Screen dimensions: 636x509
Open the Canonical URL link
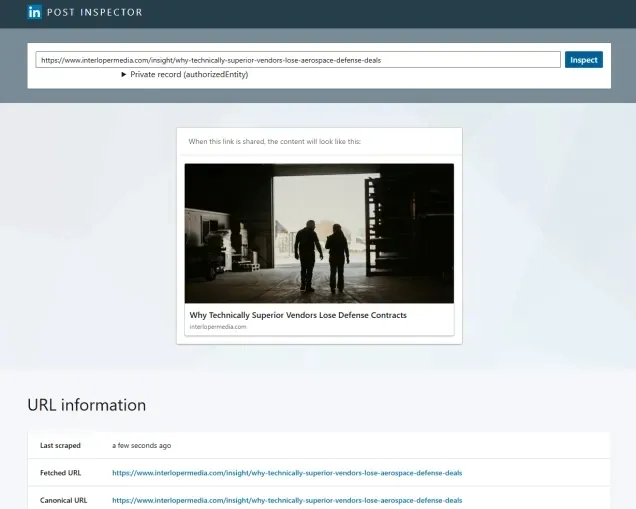coord(287,499)
